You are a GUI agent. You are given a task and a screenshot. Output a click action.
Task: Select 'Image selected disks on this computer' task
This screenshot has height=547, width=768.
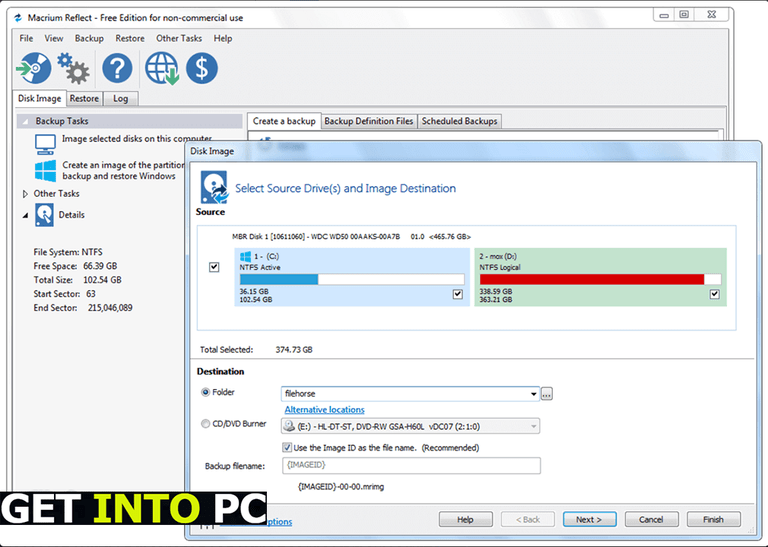(137, 139)
